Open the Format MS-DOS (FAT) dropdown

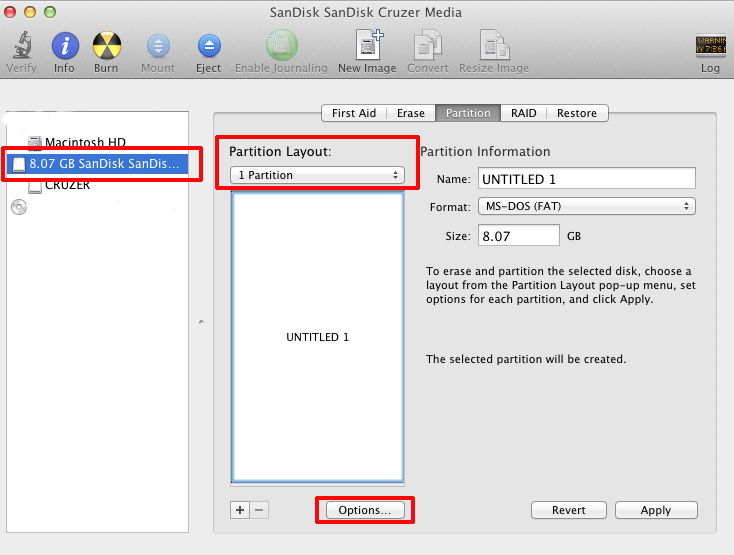(587, 206)
